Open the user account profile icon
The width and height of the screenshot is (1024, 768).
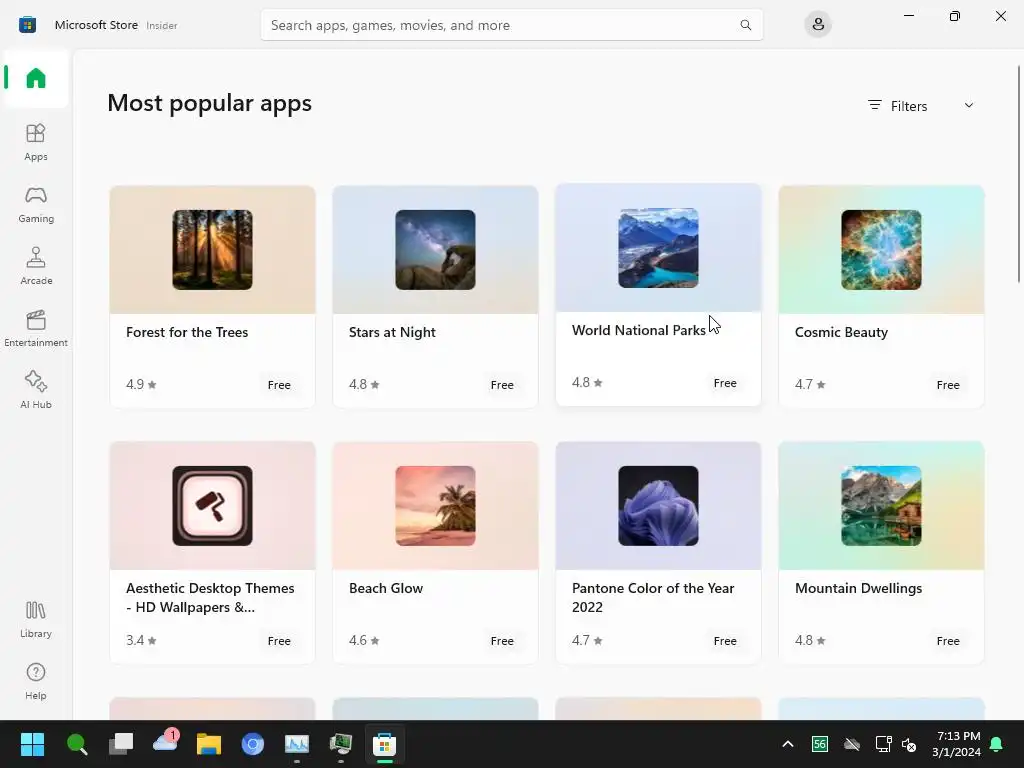(818, 25)
